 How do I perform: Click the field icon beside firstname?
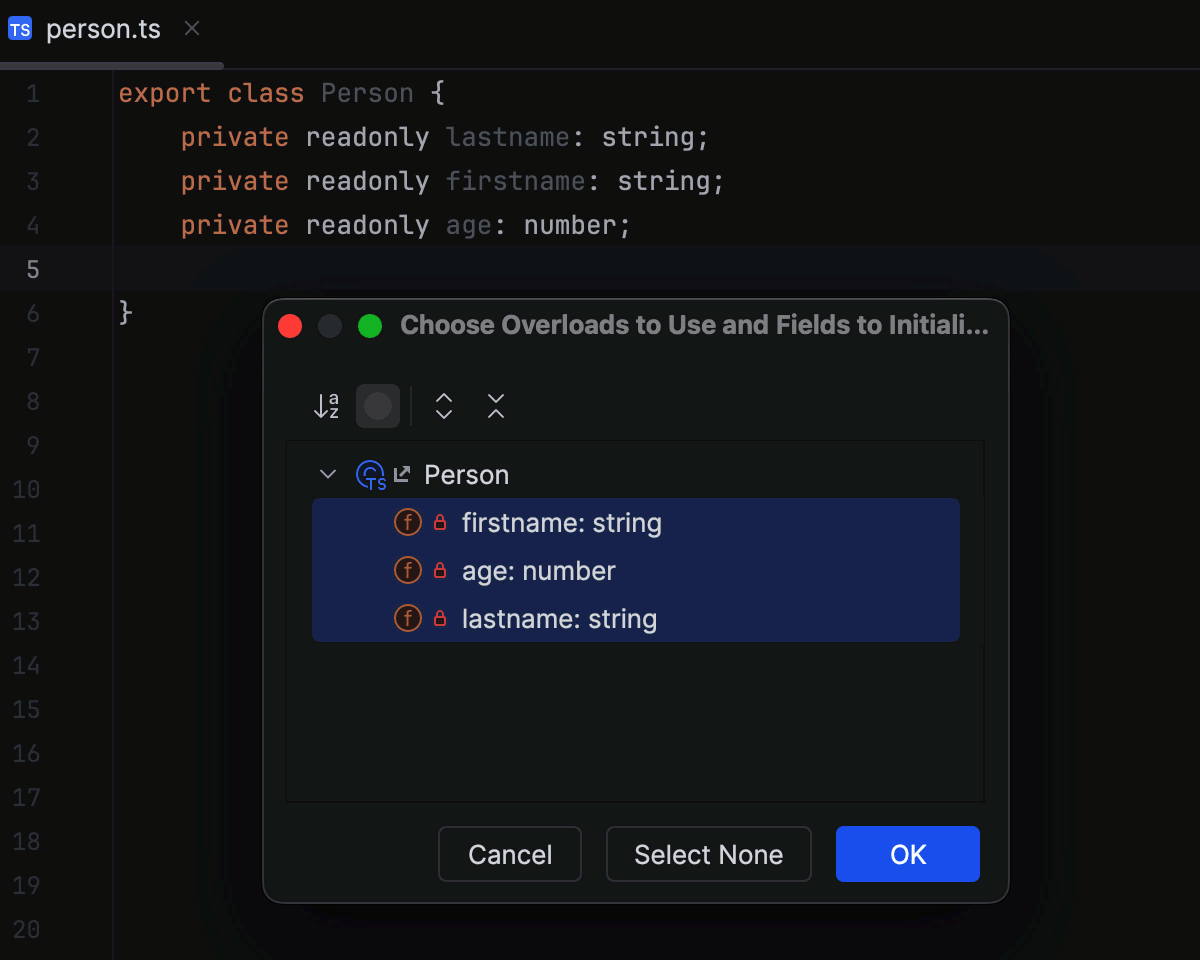pyautogui.click(x=407, y=522)
